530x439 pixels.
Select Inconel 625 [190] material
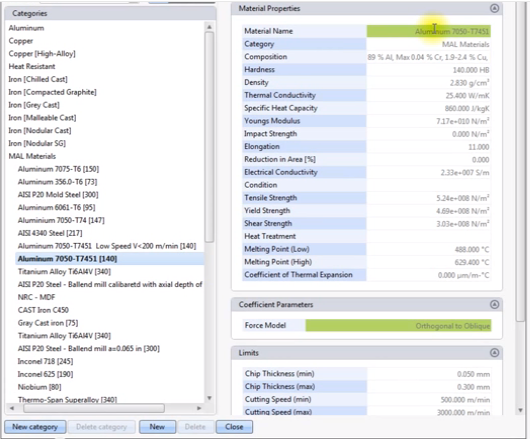click(45, 374)
